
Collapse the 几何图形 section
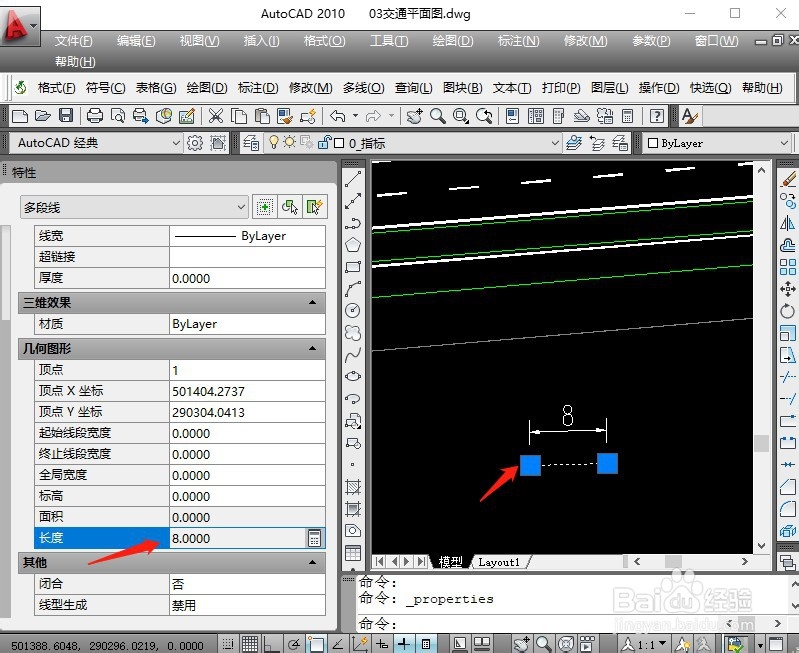click(312, 349)
